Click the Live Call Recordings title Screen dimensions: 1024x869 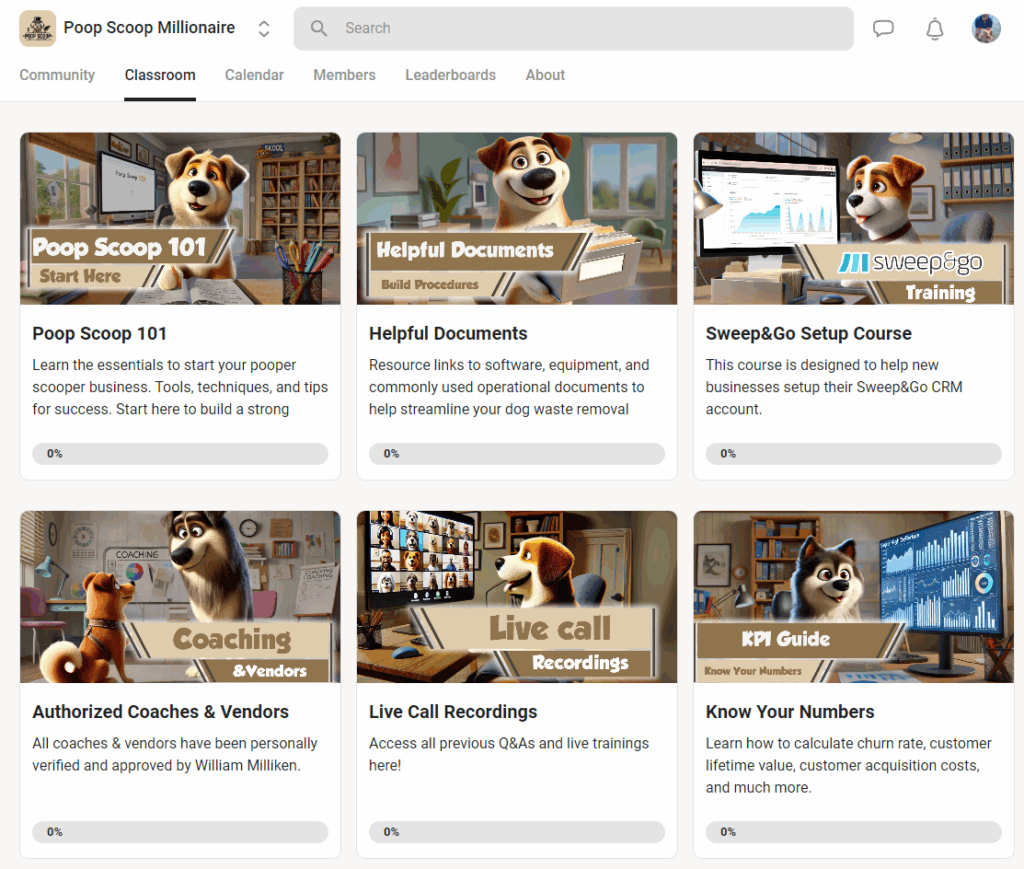click(453, 711)
